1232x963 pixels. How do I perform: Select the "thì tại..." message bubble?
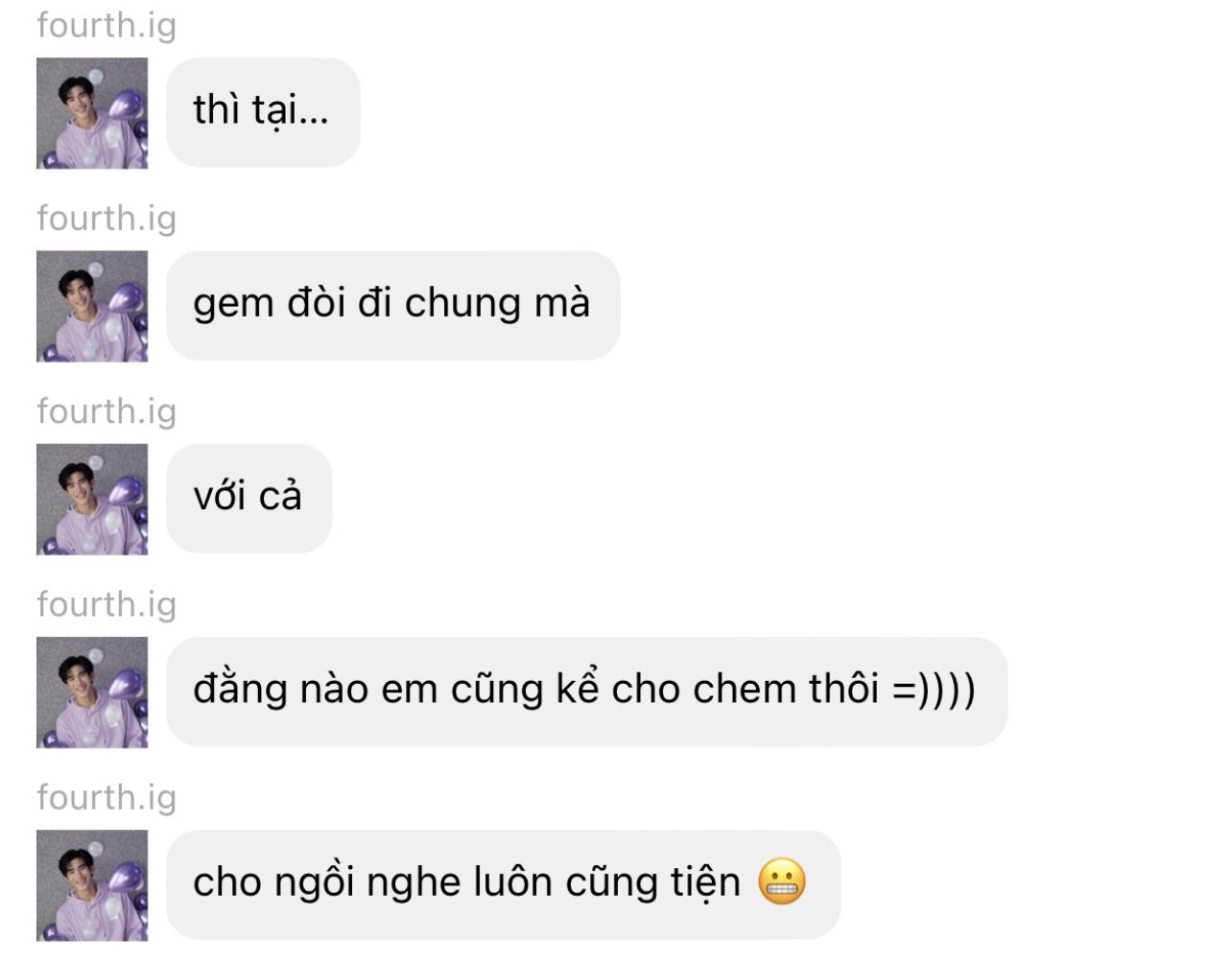(x=263, y=112)
